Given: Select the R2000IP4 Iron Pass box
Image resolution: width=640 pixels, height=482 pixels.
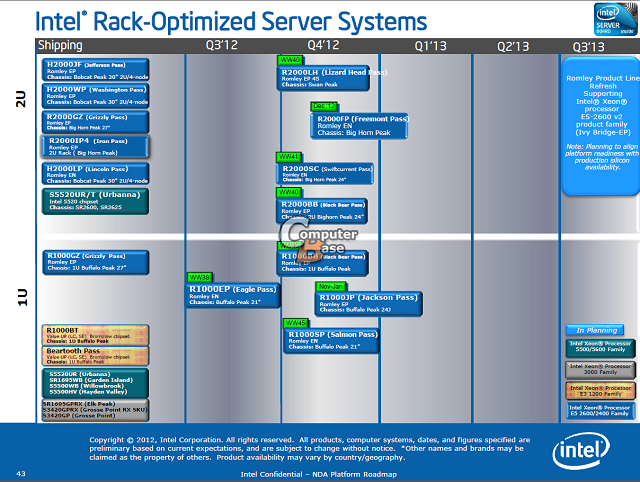Looking at the screenshot, I should [96, 147].
